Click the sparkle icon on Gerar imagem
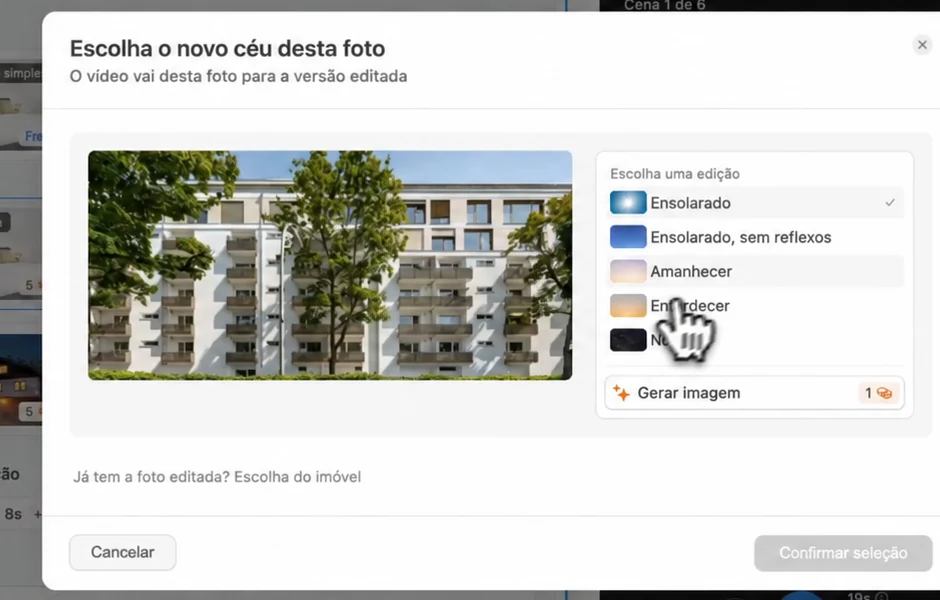Viewport: 940px width, 600px height. coord(621,393)
